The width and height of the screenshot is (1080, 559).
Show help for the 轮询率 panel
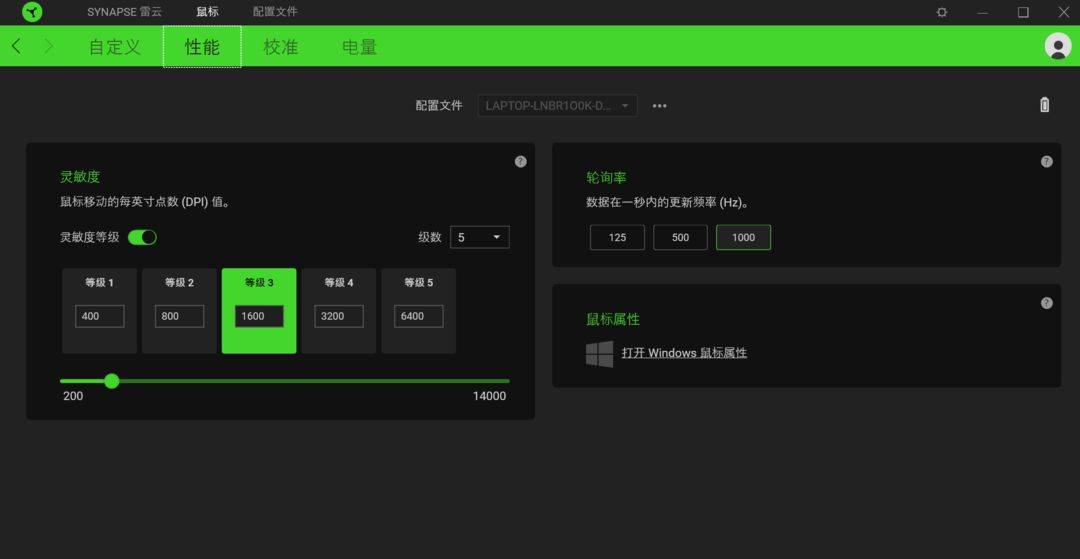pos(1046,162)
